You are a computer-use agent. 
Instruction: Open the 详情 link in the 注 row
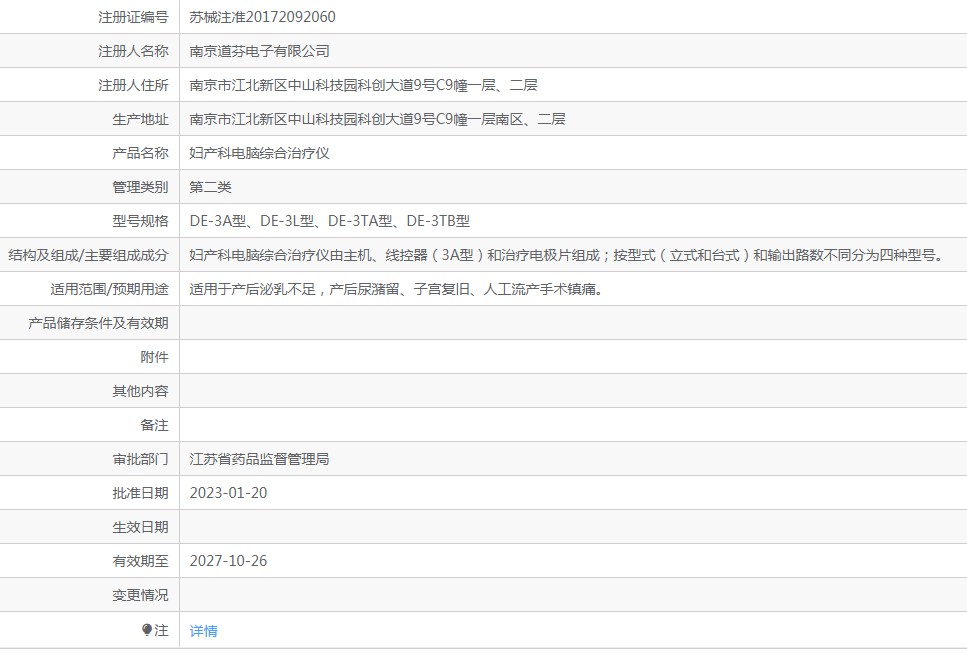204,630
